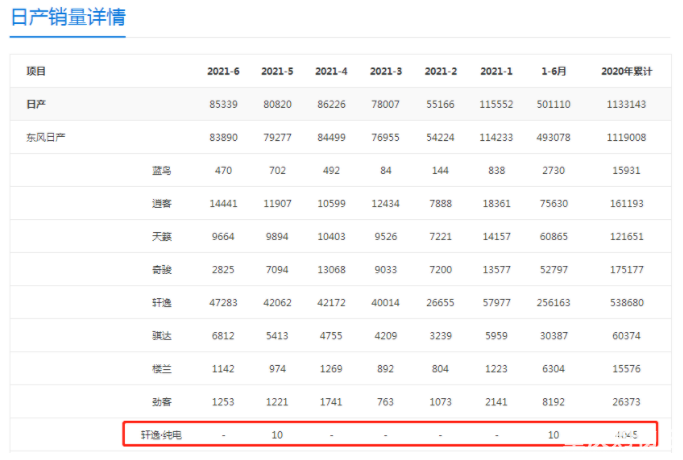Click the 2021-6 column header
This screenshot has width=683, height=460.
coord(223,71)
